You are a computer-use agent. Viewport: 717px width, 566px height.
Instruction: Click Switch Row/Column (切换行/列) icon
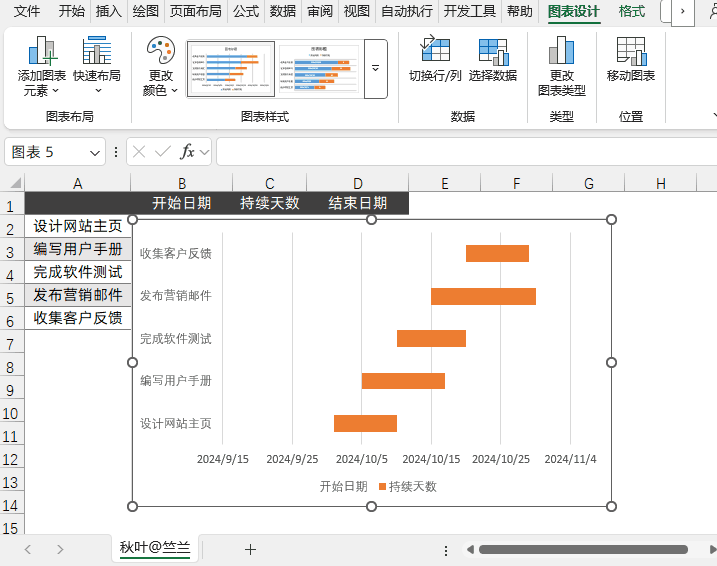pos(435,59)
